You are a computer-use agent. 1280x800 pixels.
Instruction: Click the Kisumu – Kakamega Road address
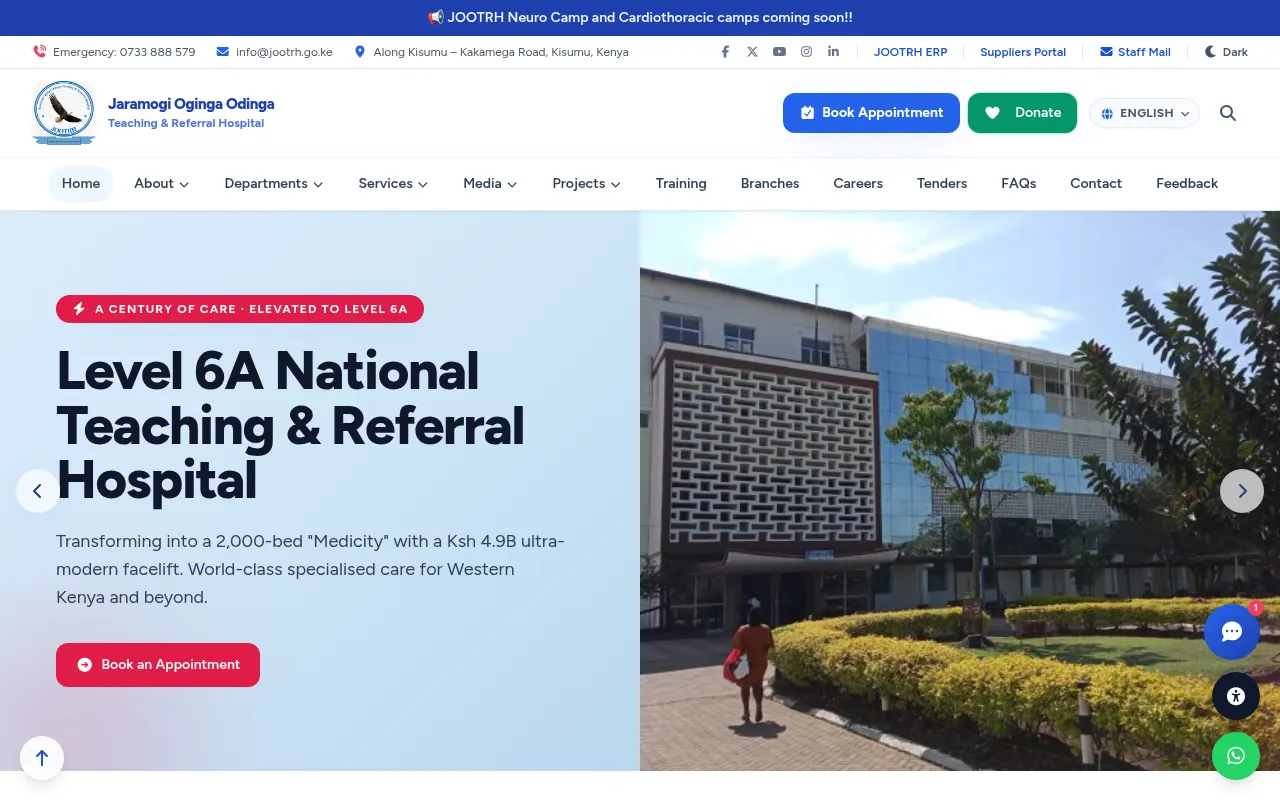pyautogui.click(x=491, y=52)
